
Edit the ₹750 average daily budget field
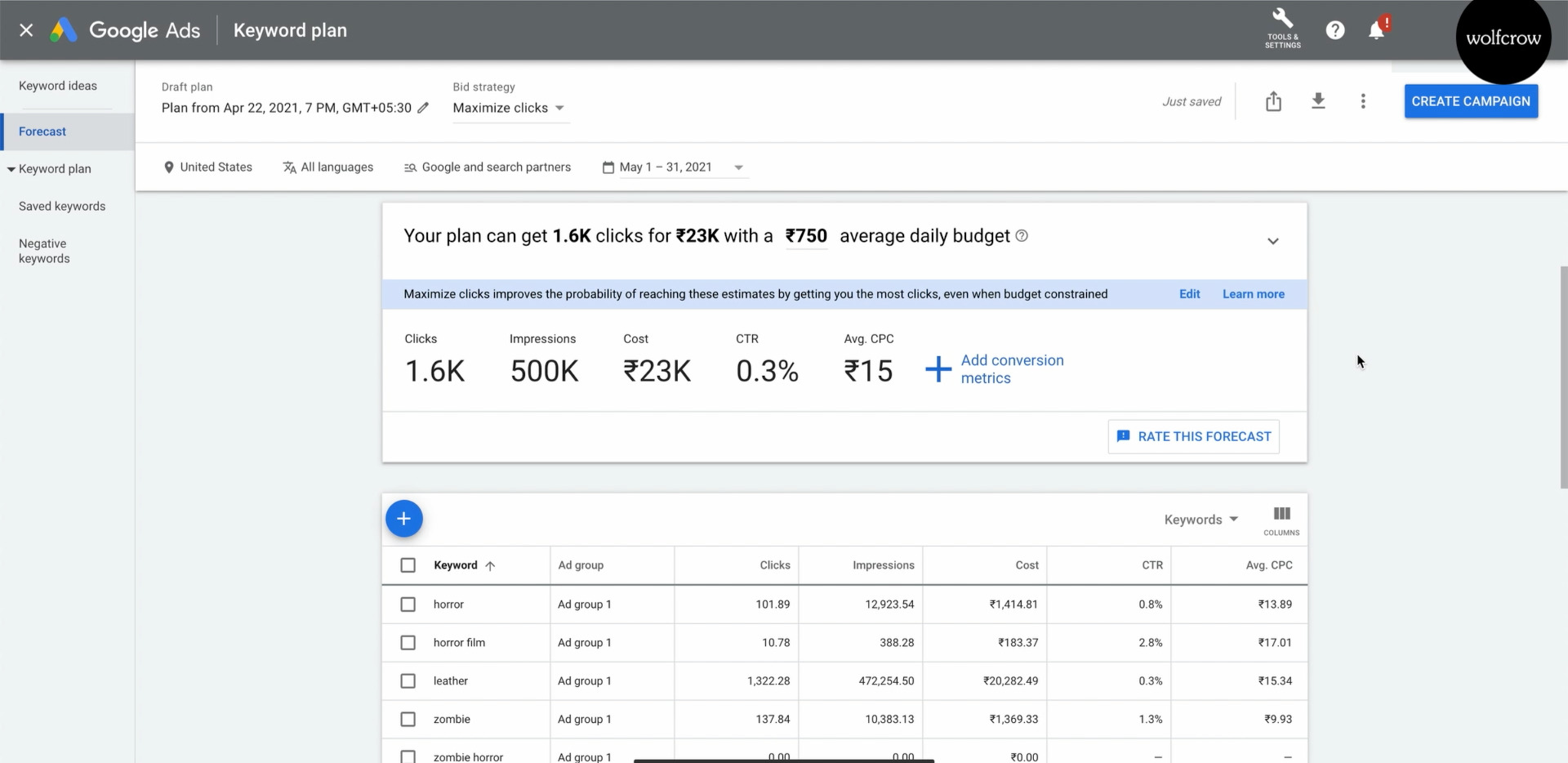coord(806,236)
